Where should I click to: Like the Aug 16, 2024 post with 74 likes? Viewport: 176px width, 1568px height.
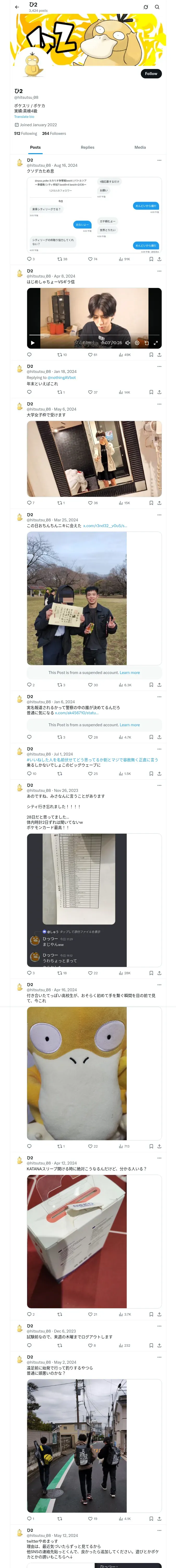pyautogui.click(x=92, y=259)
